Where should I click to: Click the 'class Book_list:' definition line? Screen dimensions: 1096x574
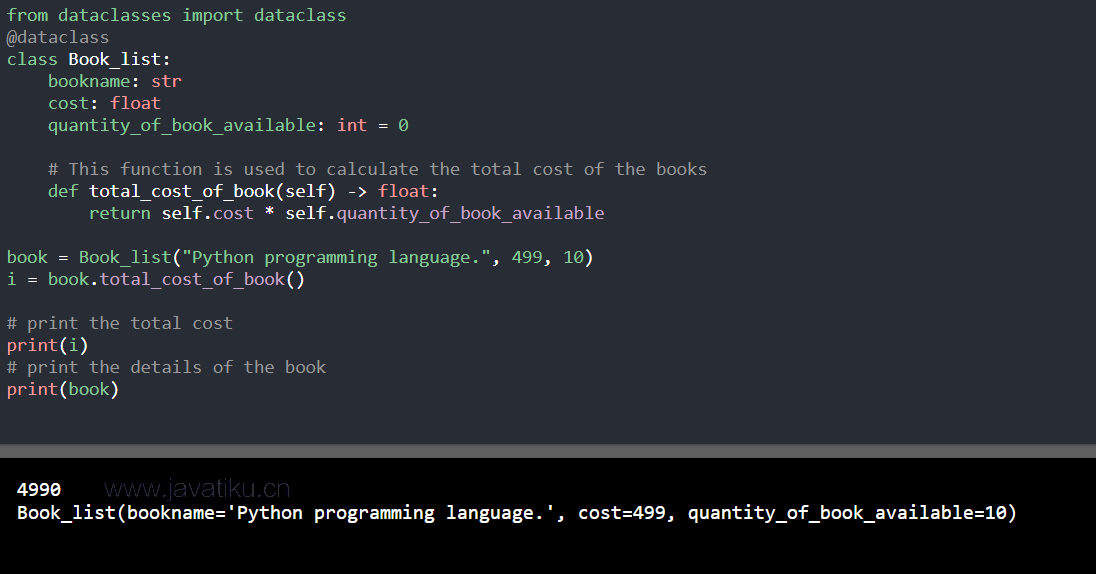pos(89,59)
